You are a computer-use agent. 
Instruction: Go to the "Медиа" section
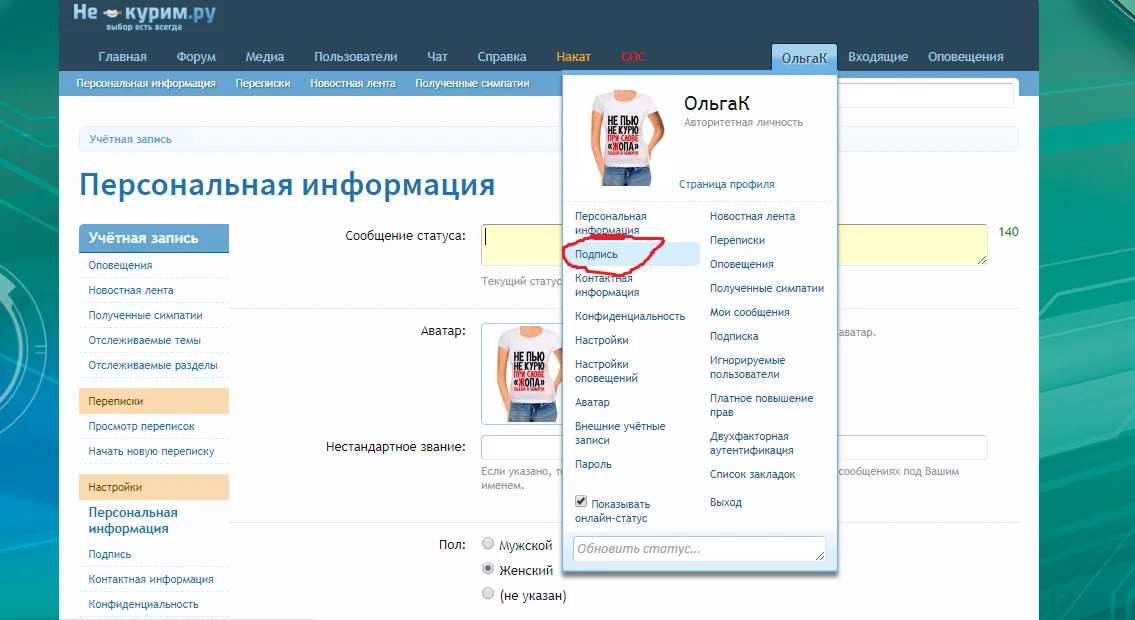[x=263, y=57]
